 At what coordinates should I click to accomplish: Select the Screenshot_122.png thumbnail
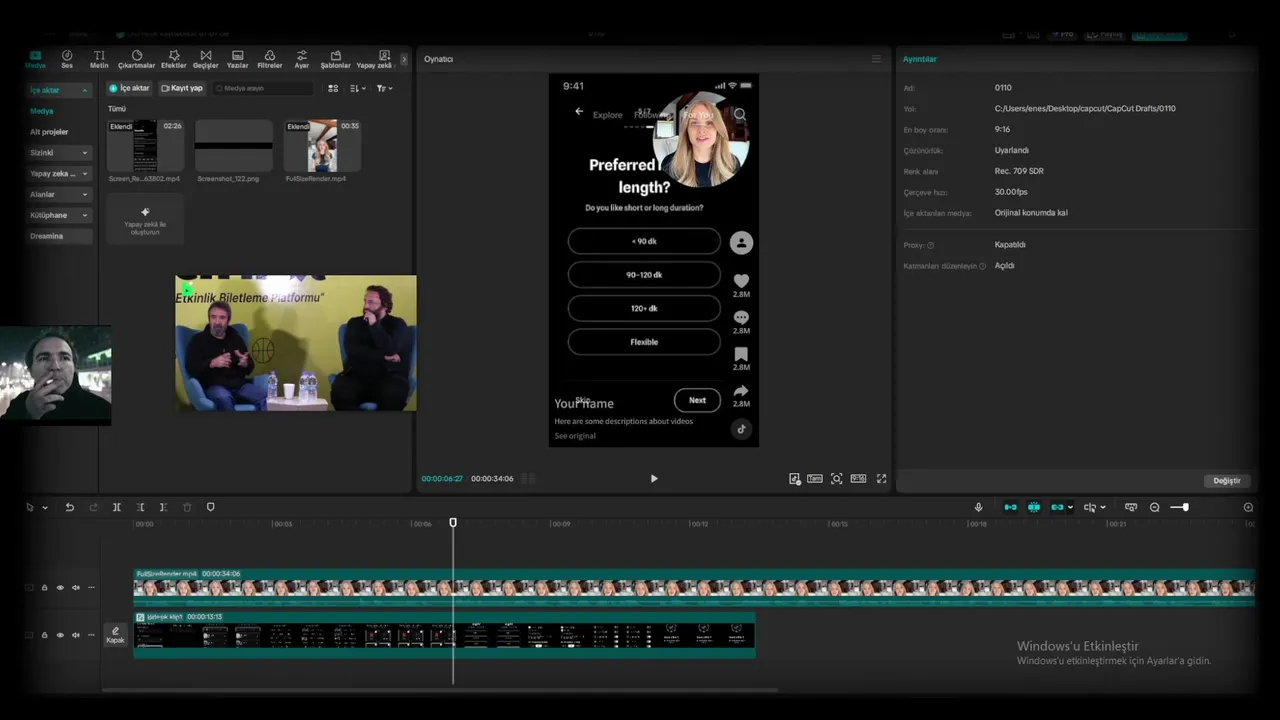[x=234, y=146]
